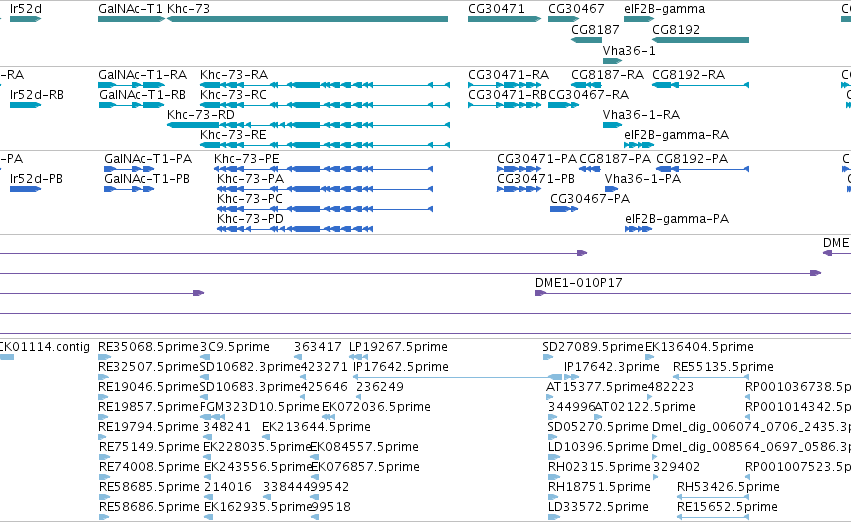851x522 pixels.
Task: Click the RE75149.5prime EST label
Action: click(149, 447)
